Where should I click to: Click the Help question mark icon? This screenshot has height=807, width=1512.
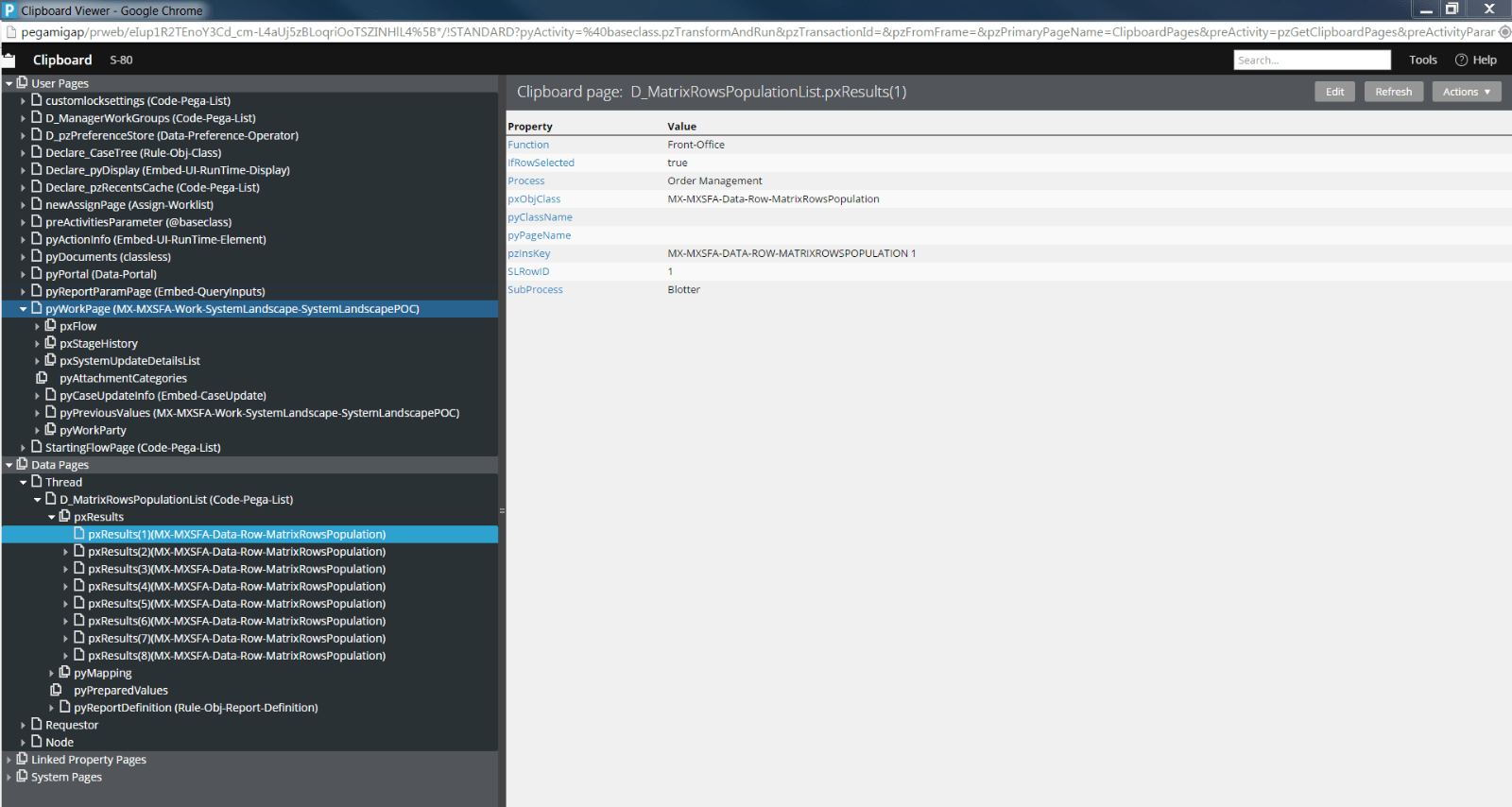click(1461, 60)
